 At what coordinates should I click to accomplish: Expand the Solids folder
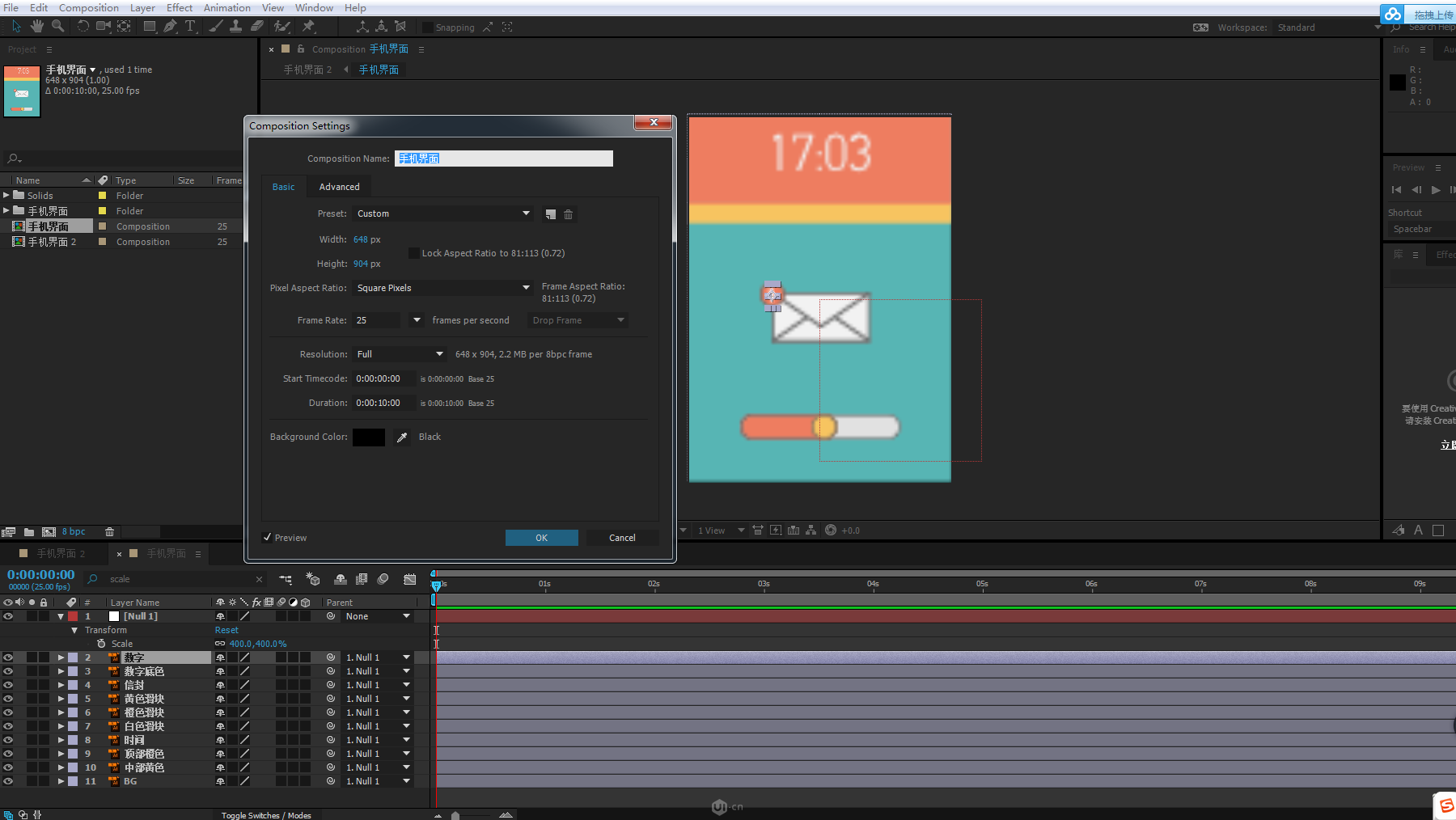6,196
